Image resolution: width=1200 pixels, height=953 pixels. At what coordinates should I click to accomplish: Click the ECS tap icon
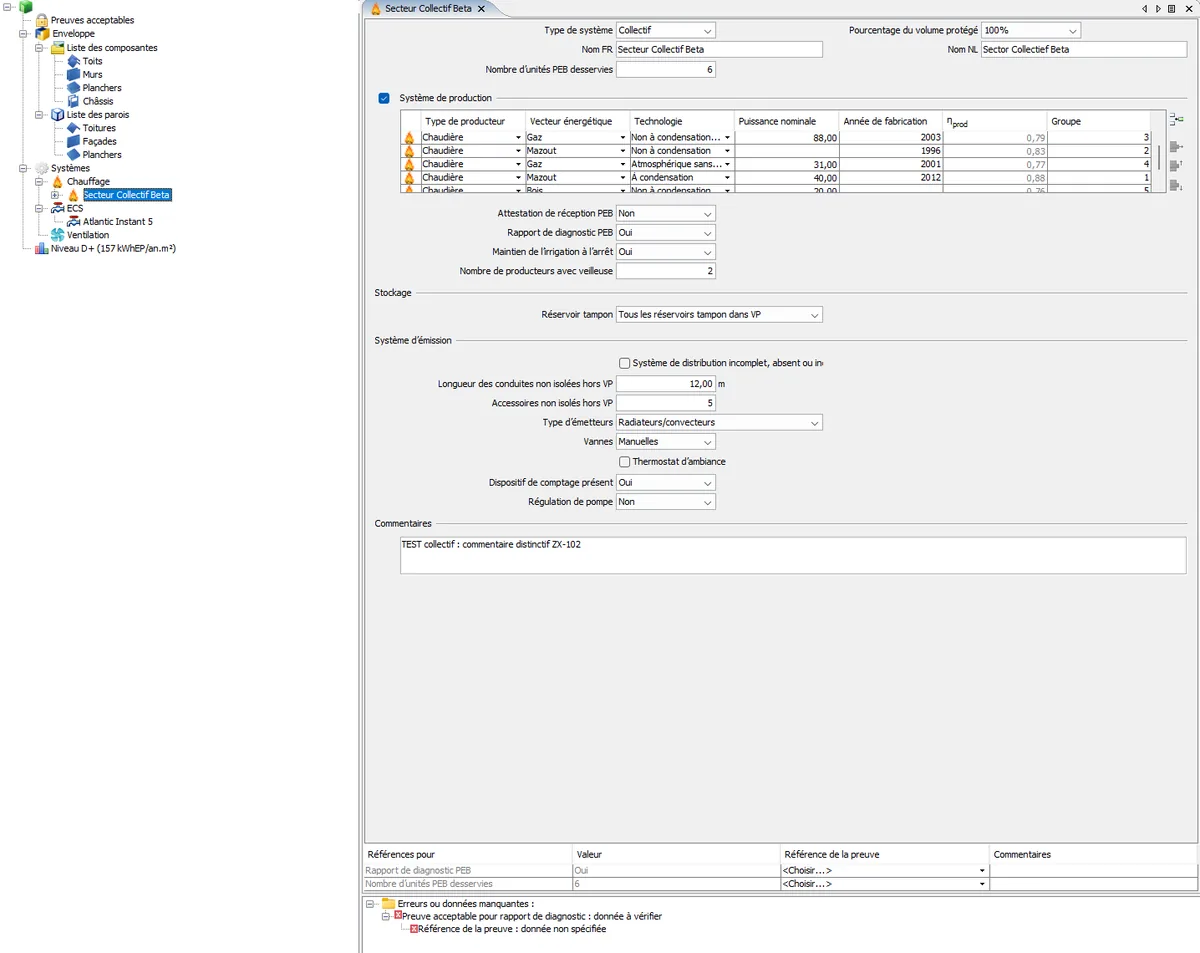point(57,208)
